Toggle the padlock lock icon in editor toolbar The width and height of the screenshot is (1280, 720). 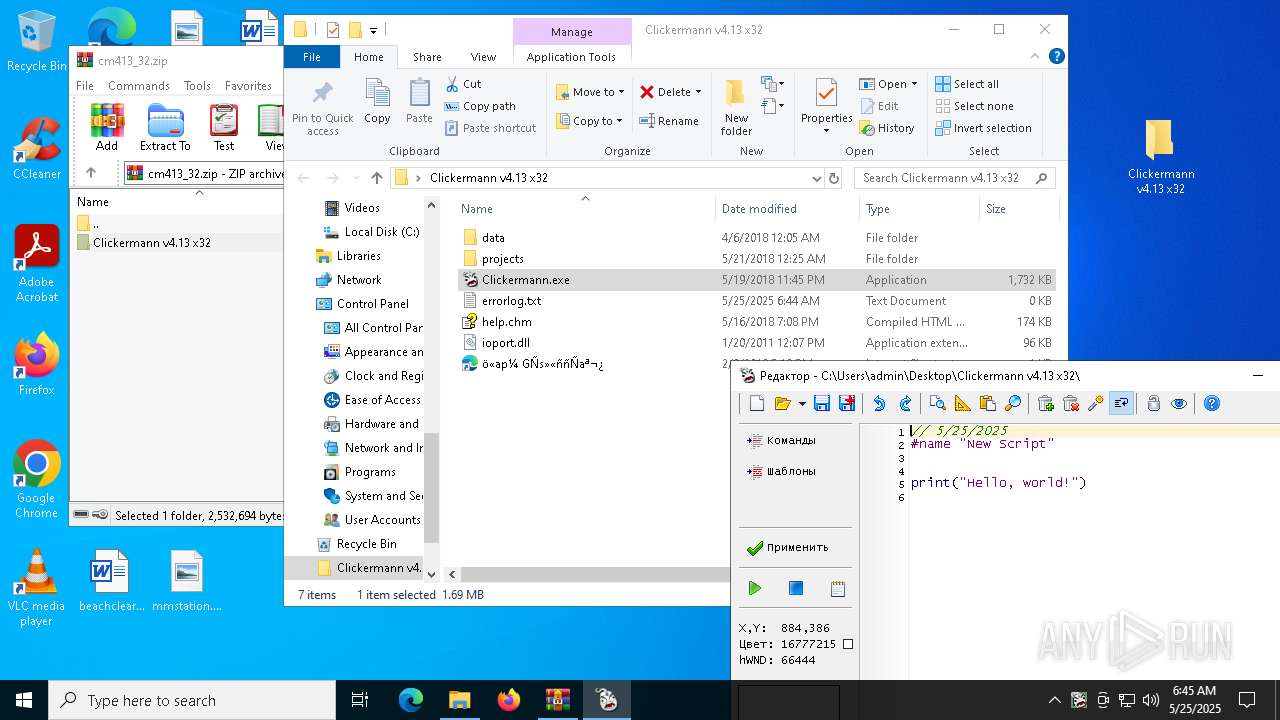coord(1154,403)
